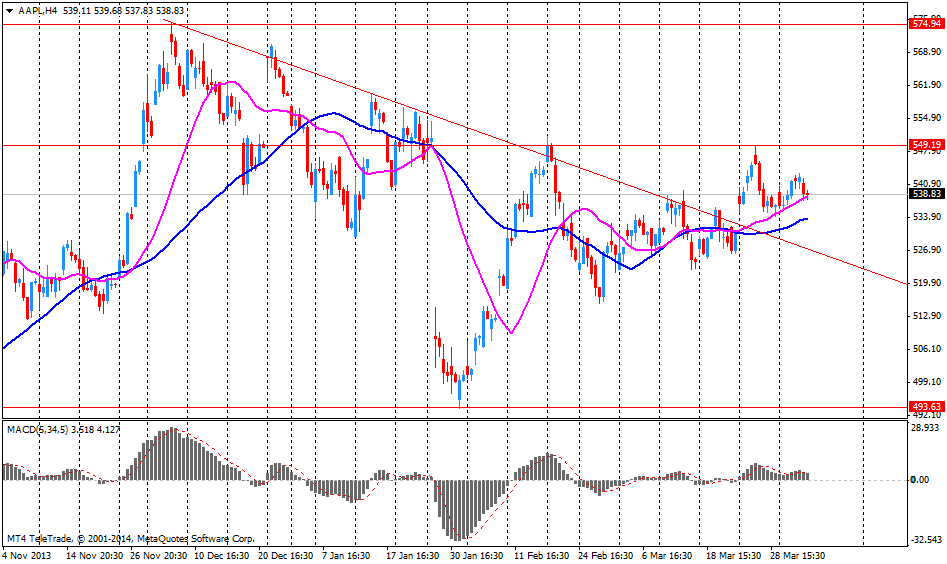Select the horizontal resistance line at 574.94
The image size is (947, 564).
(x=453, y=25)
